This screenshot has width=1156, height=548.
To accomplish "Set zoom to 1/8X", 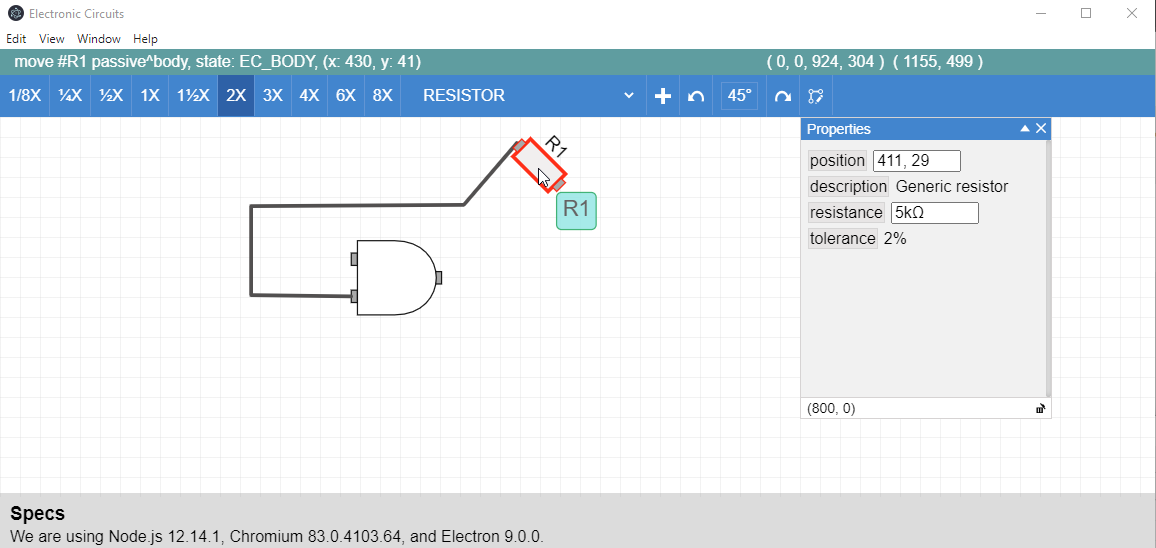I will 24,96.
